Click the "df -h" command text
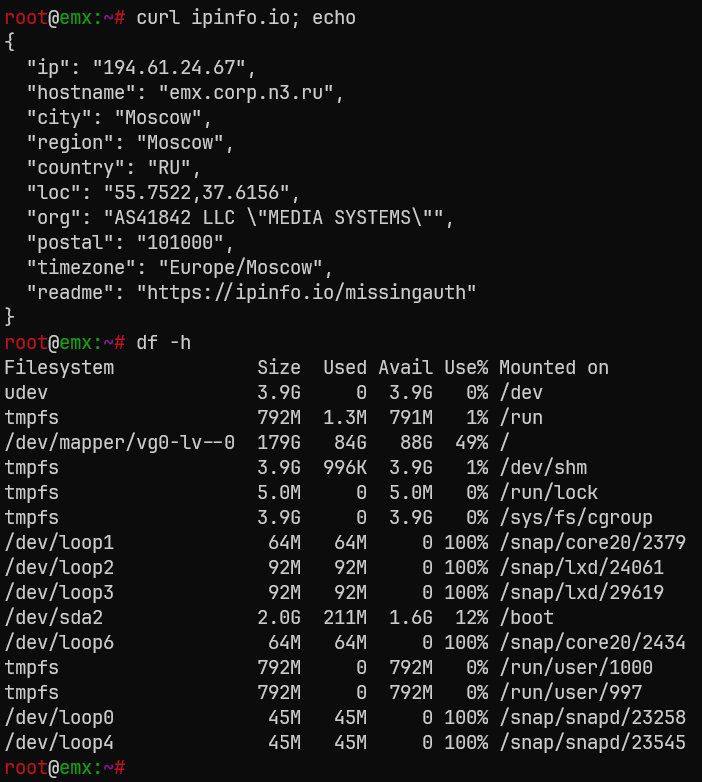The width and height of the screenshot is (702, 782). tap(163, 343)
